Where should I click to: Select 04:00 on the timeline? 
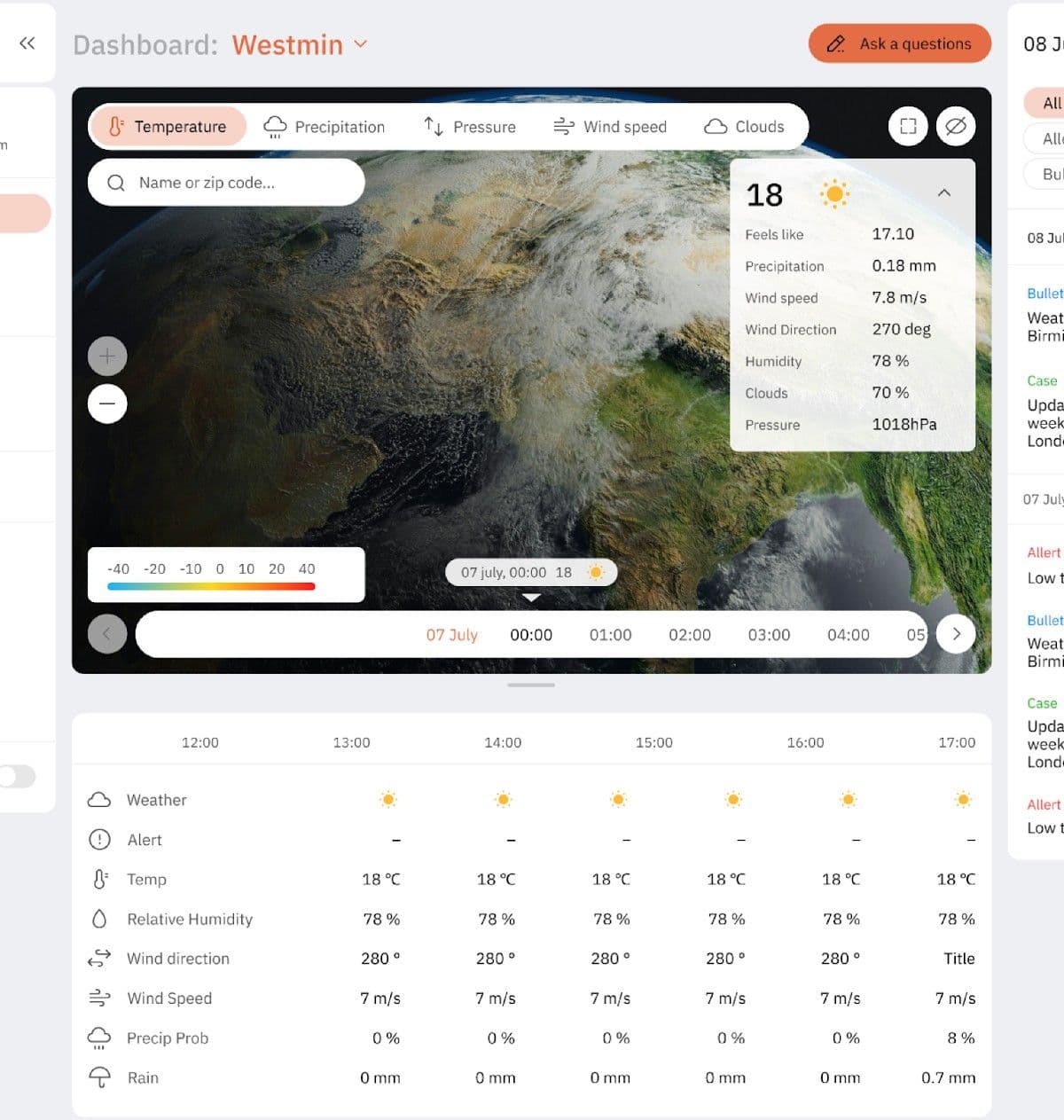point(849,635)
